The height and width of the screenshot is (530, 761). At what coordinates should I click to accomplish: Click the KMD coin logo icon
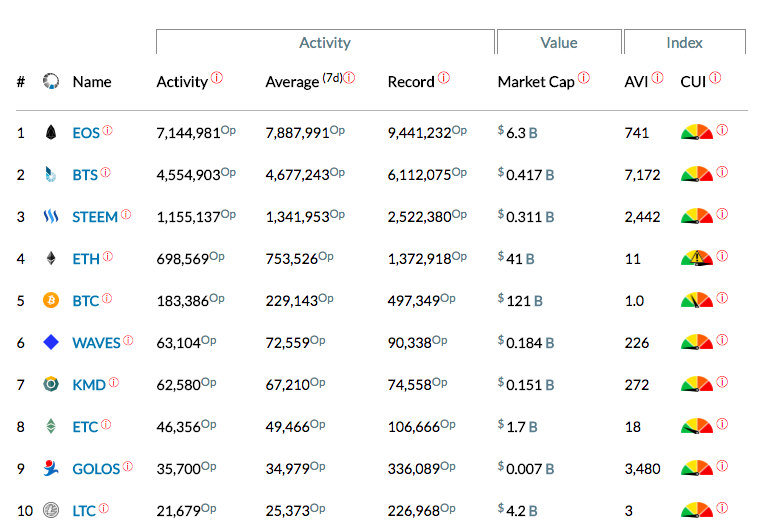[x=51, y=384]
